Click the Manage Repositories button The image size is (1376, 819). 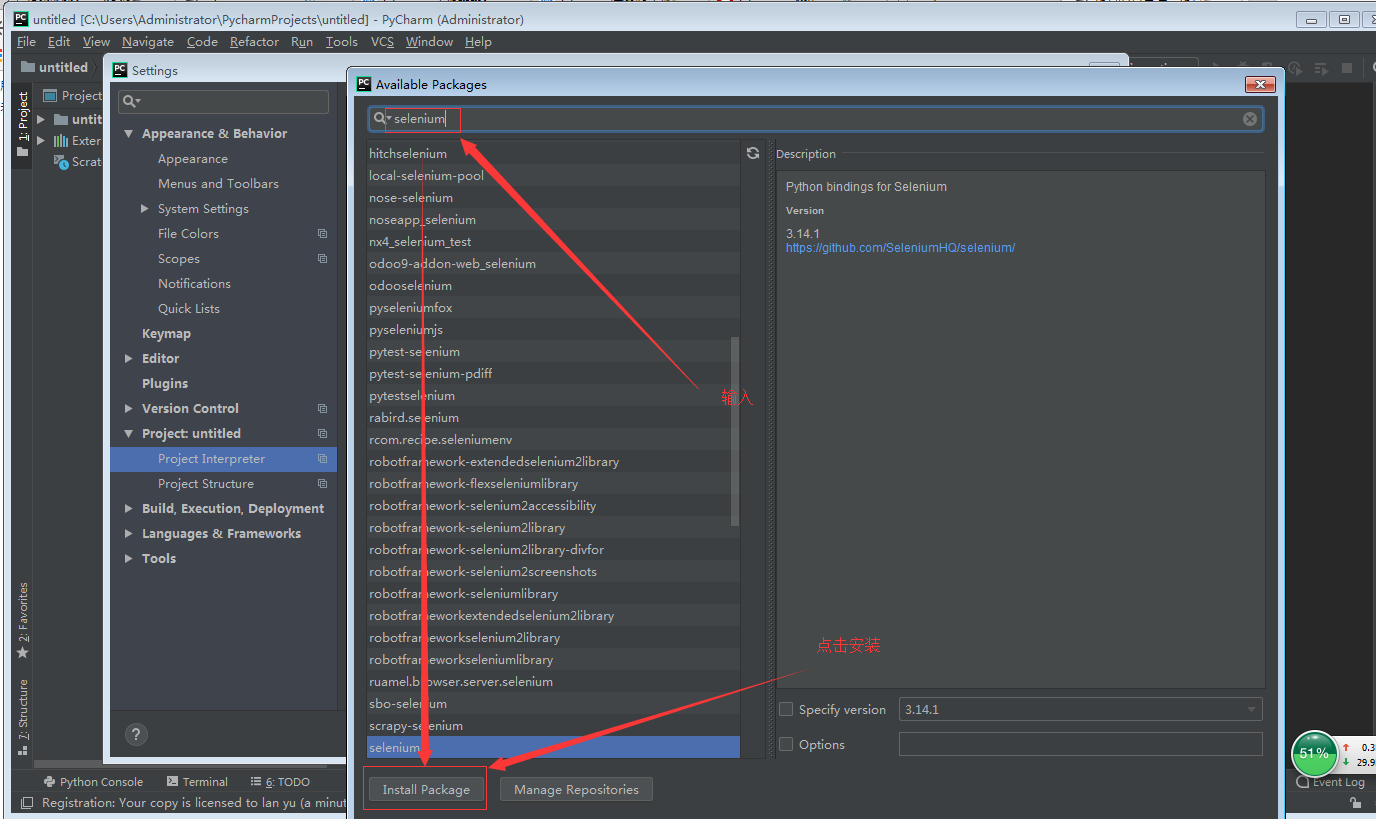[x=576, y=789]
